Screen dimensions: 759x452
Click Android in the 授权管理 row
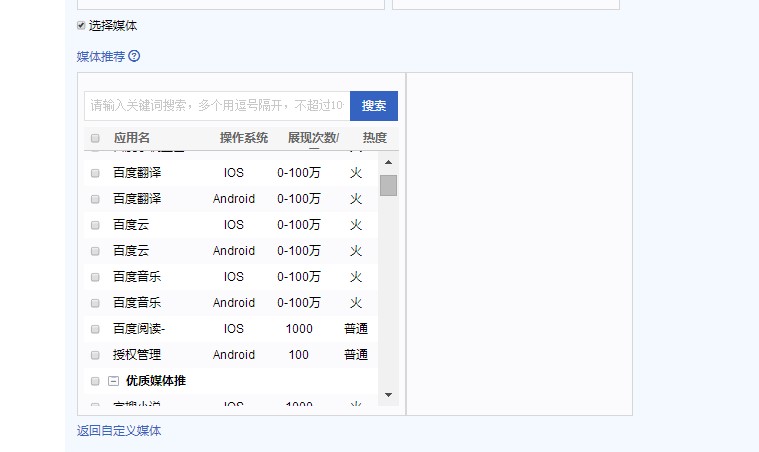point(234,355)
